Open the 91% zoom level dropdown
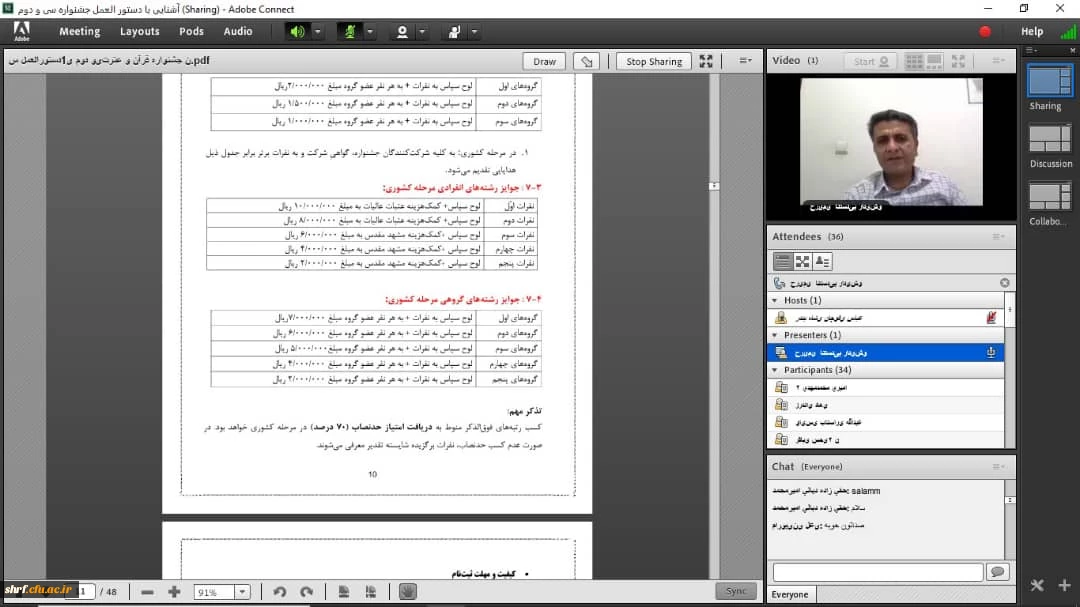1080x607 pixels. pyautogui.click(x=241, y=592)
